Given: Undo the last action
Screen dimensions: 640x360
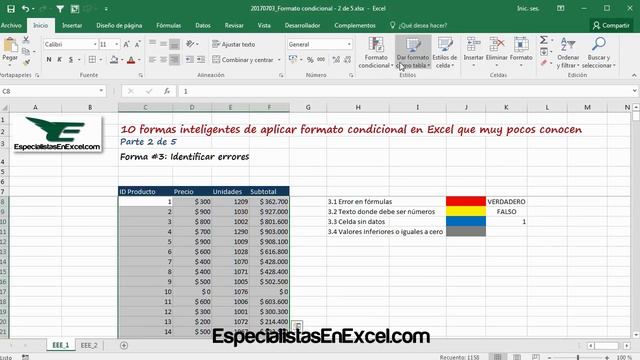Looking at the screenshot, I should [25, 9].
